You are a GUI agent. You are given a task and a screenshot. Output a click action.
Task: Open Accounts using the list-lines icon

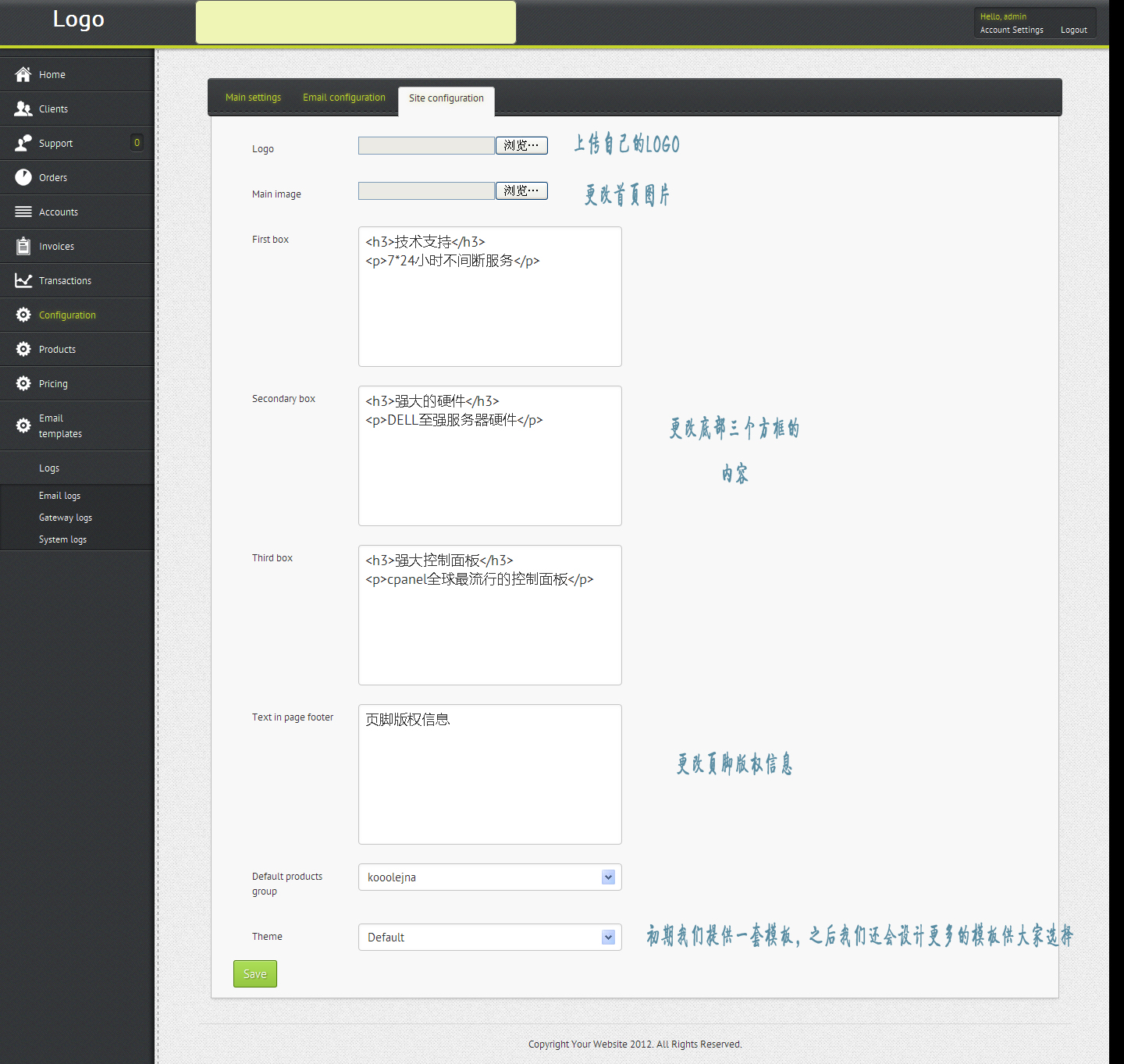pyautogui.click(x=23, y=212)
